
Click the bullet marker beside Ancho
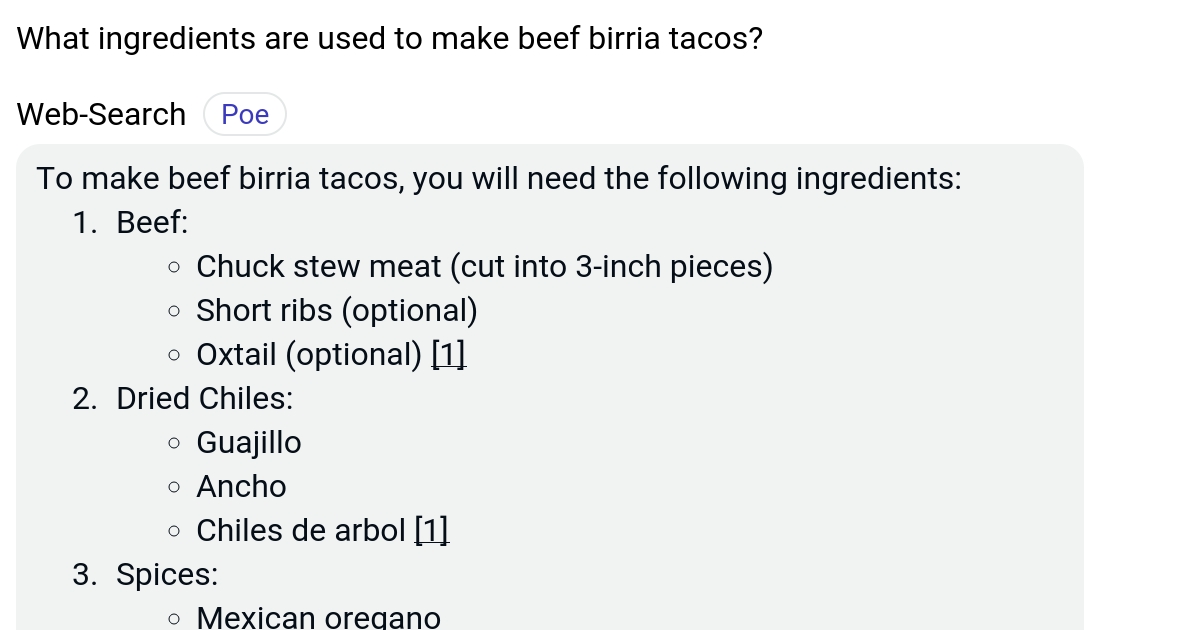175,488
